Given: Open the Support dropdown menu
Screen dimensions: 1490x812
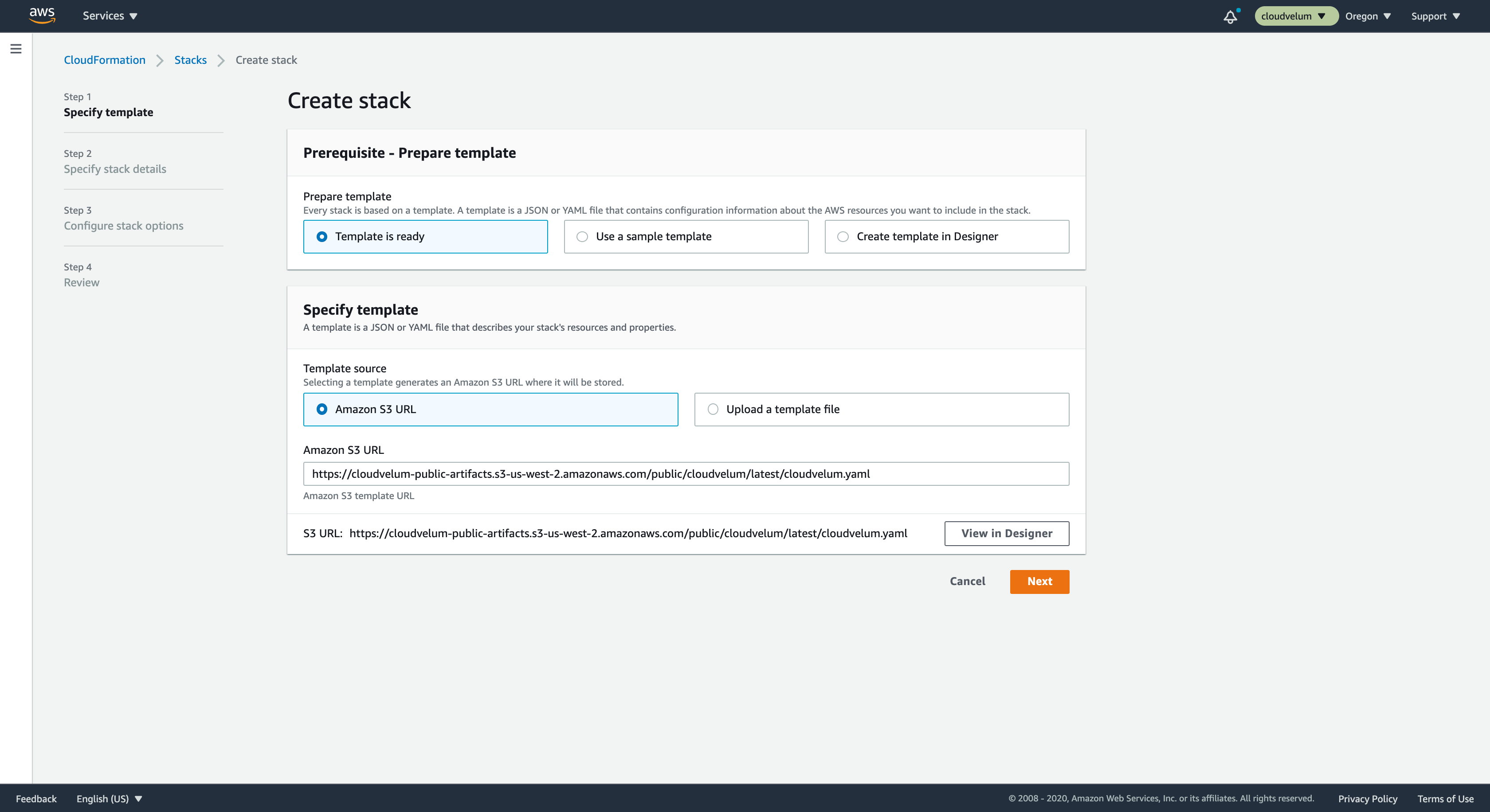Looking at the screenshot, I should coord(1435,16).
